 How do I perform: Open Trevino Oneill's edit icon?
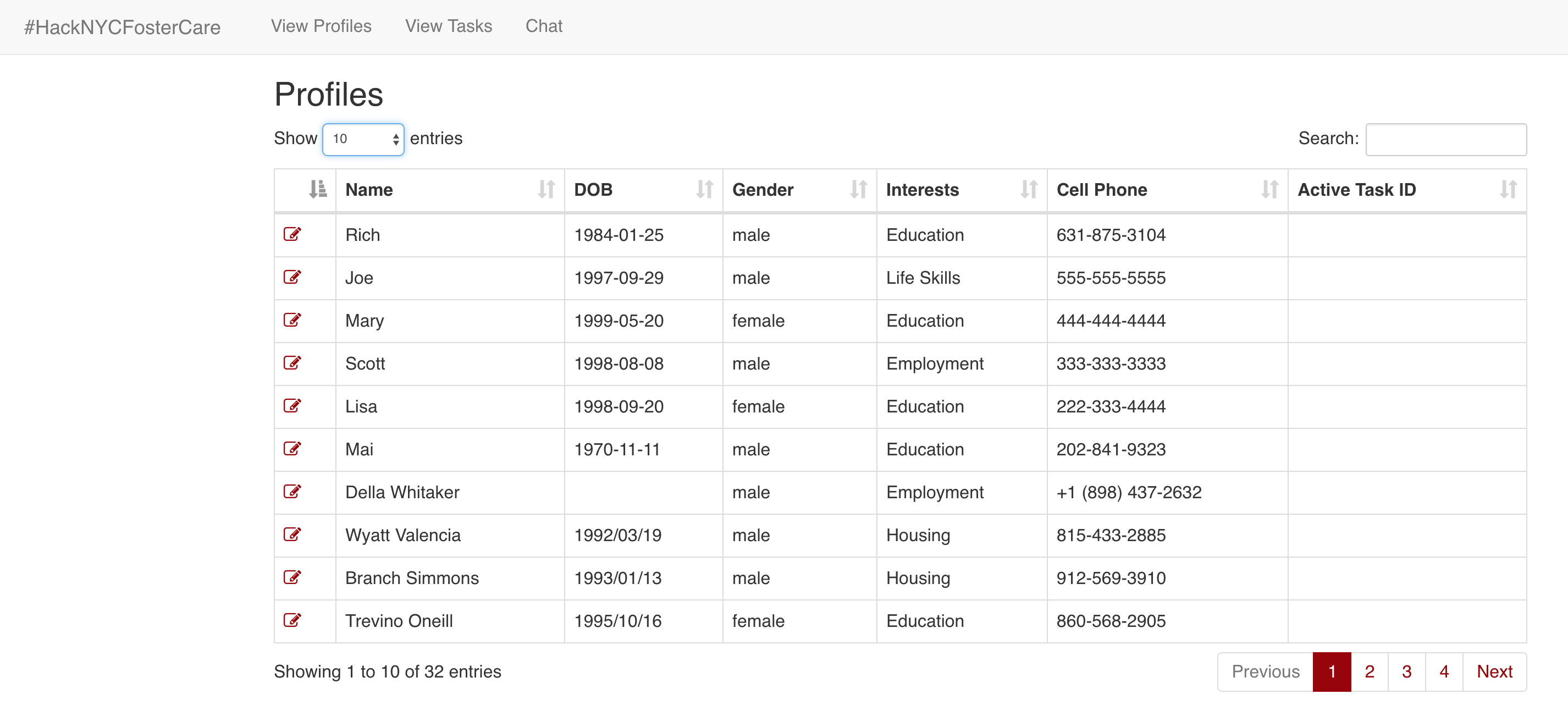click(x=292, y=620)
